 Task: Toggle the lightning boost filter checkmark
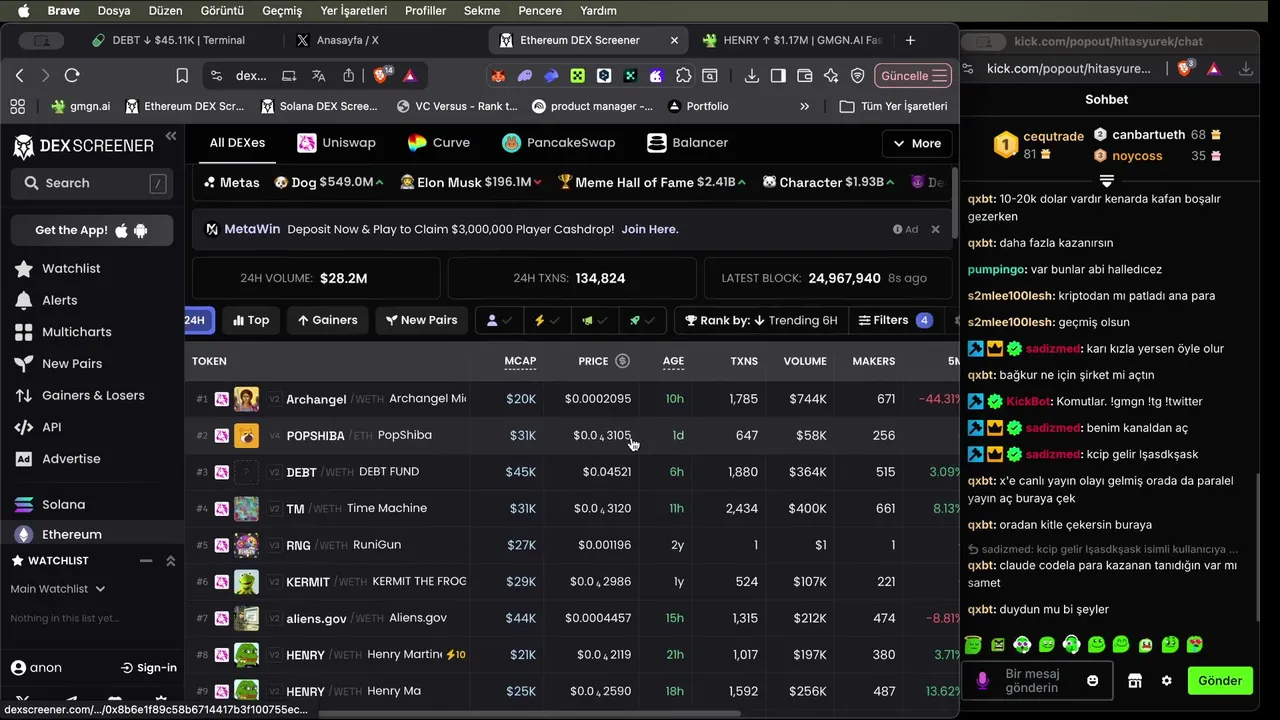546,320
